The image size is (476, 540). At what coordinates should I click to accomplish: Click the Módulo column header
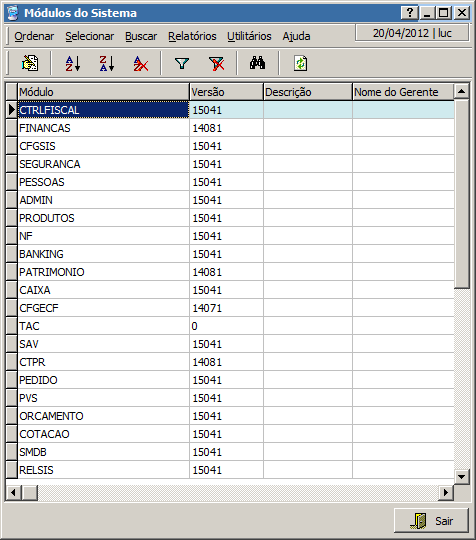point(103,92)
